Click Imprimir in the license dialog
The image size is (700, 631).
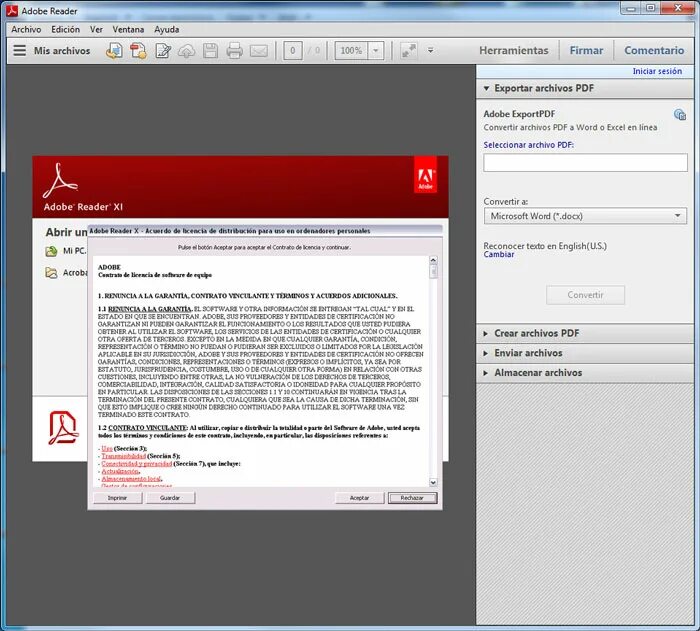(117, 498)
